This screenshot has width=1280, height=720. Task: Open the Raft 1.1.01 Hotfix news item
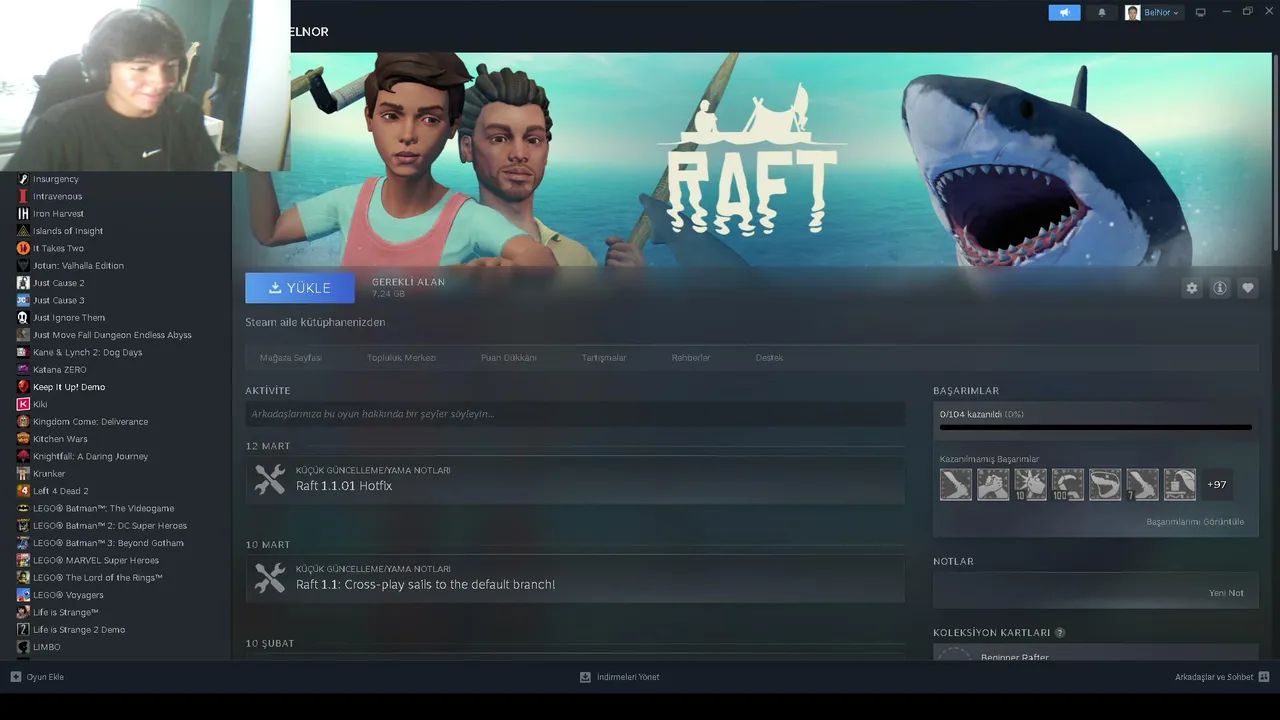tap(575, 480)
